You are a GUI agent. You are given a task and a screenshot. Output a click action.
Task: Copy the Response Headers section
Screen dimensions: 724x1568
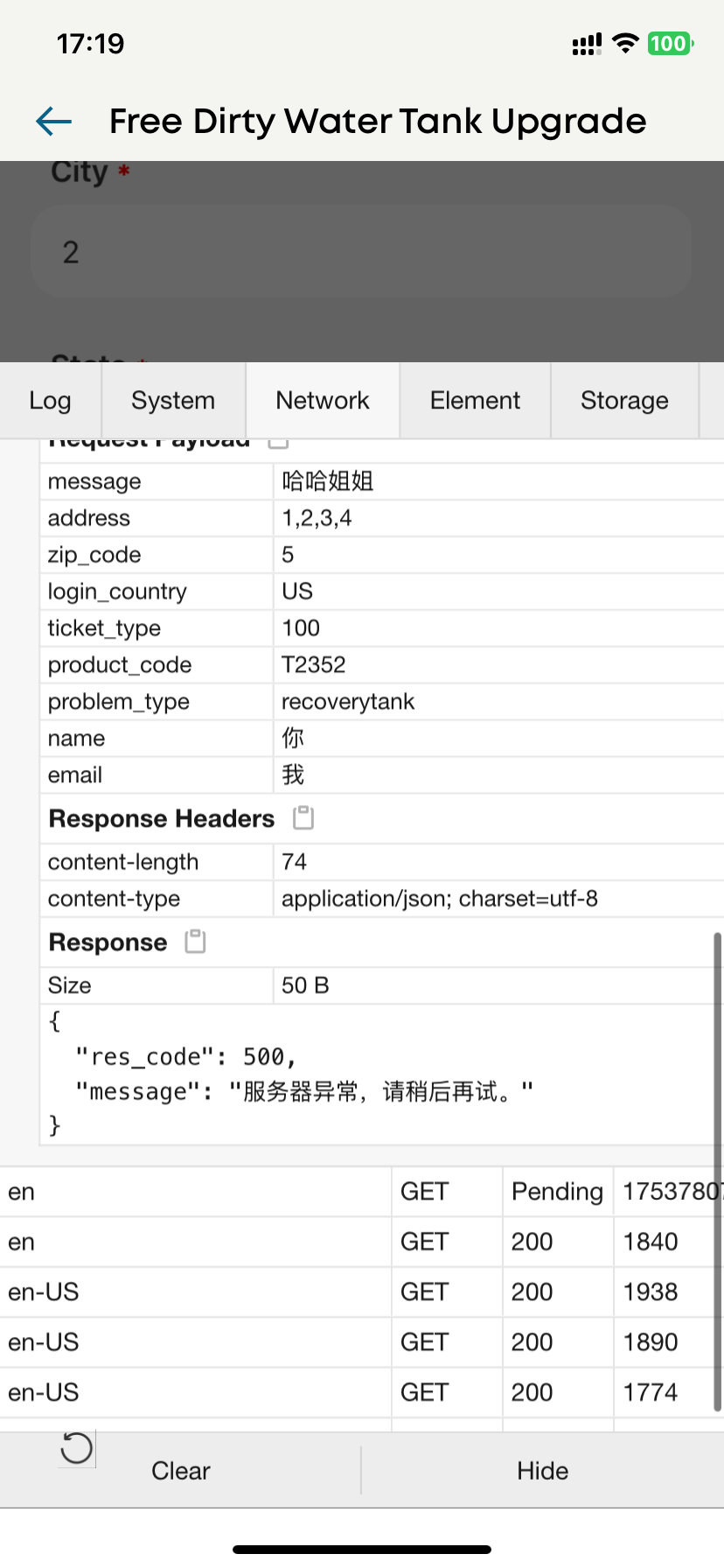(x=303, y=818)
